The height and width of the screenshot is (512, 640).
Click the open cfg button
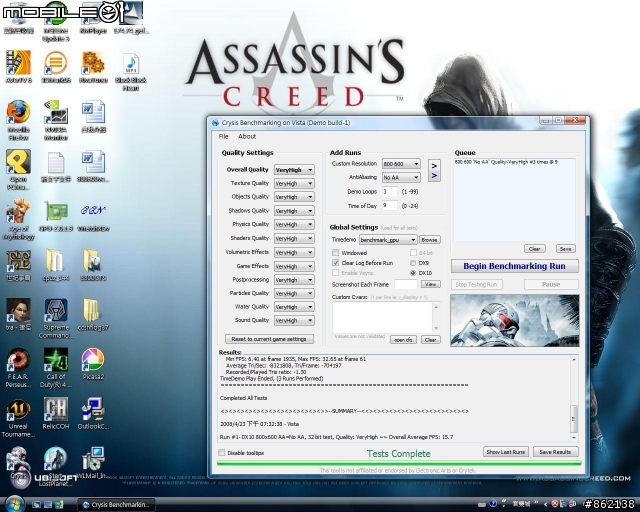[403, 340]
